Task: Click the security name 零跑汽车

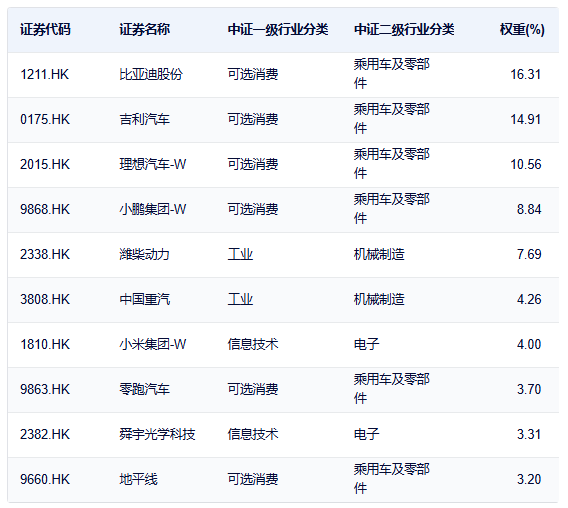Action: coord(145,390)
